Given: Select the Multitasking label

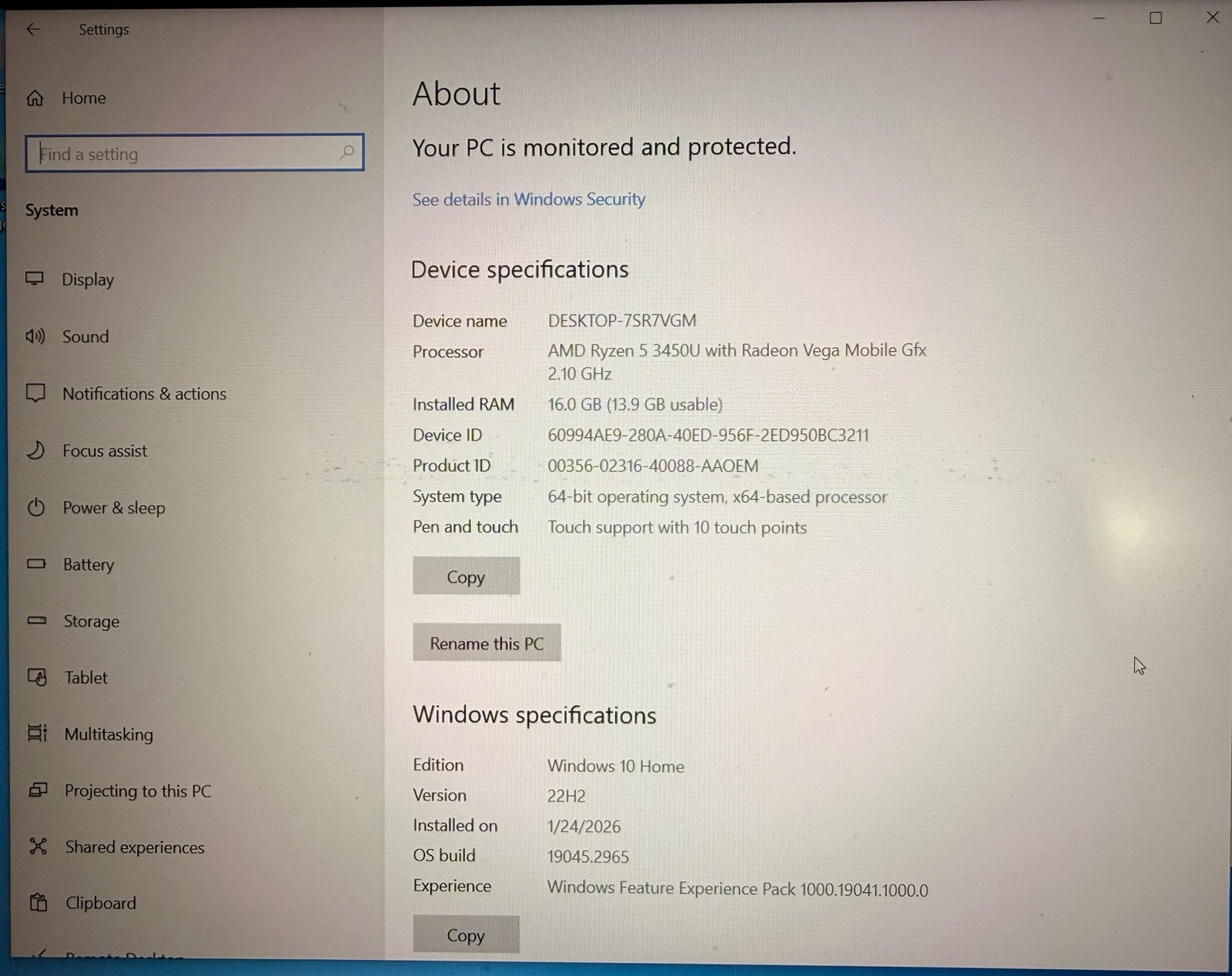Looking at the screenshot, I should tap(109, 734).
